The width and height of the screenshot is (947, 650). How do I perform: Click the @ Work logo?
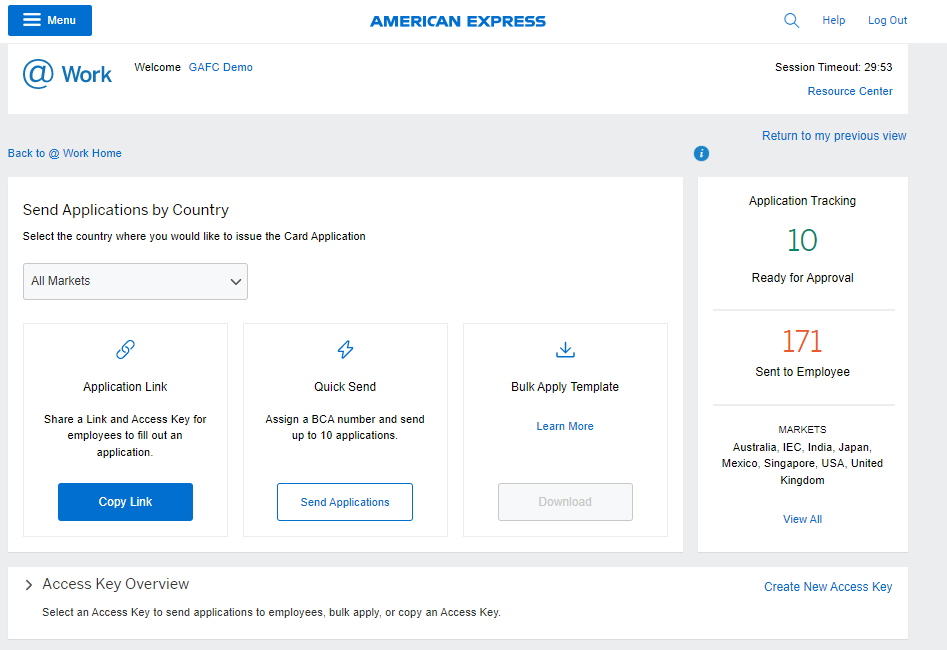67,74
